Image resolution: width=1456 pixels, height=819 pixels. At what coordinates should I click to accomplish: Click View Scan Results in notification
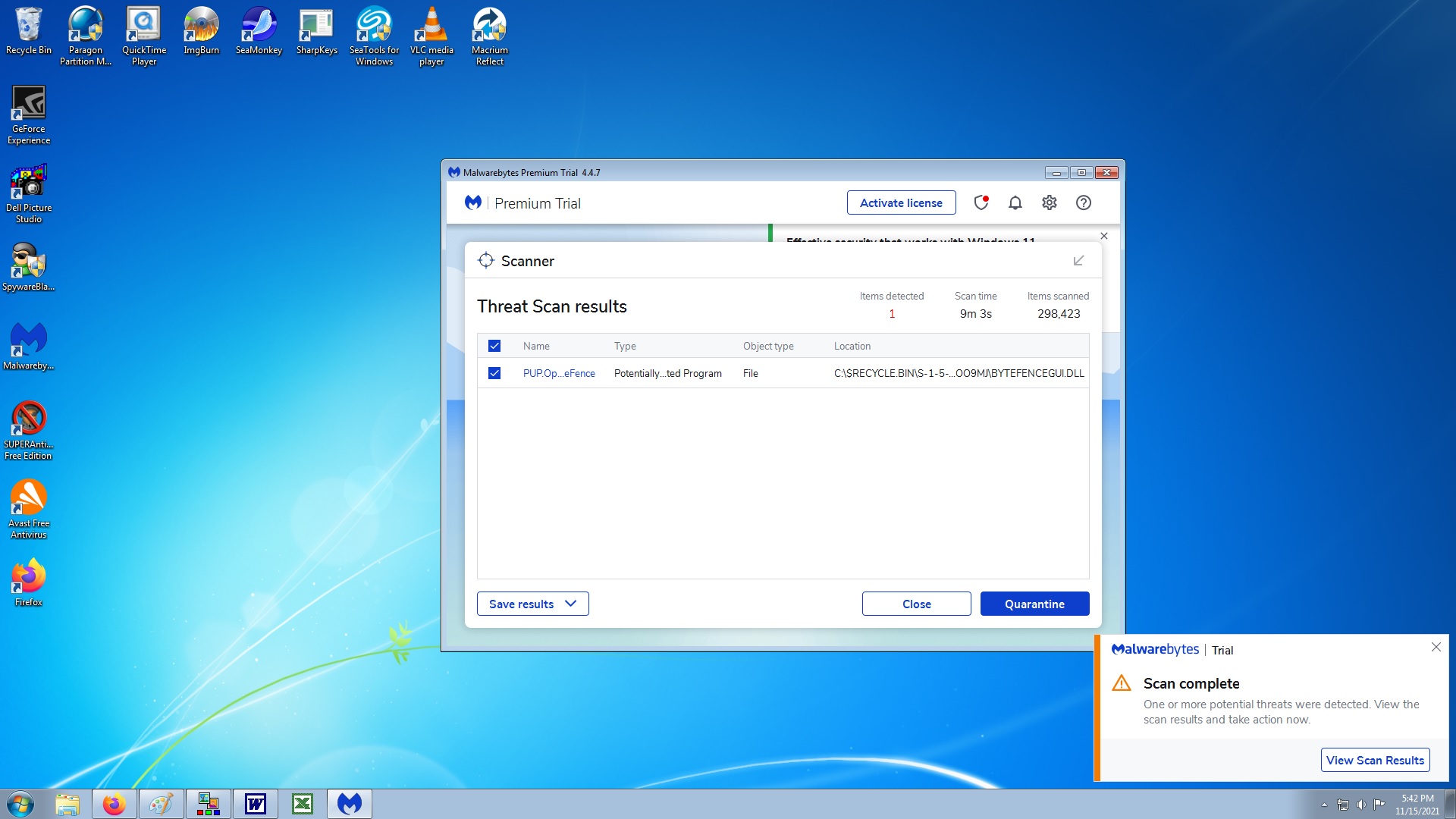[1376, 760]
